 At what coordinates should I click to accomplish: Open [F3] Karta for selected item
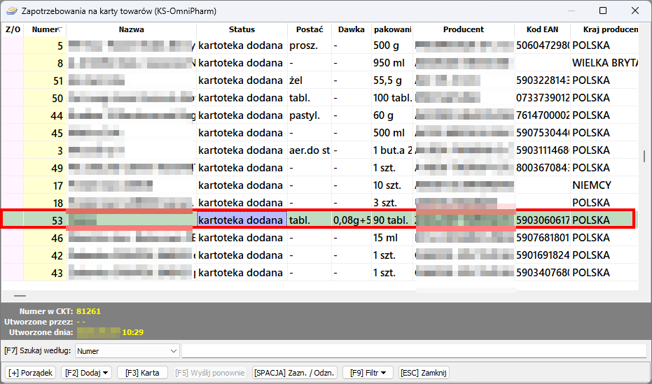[x=142, y=373]
